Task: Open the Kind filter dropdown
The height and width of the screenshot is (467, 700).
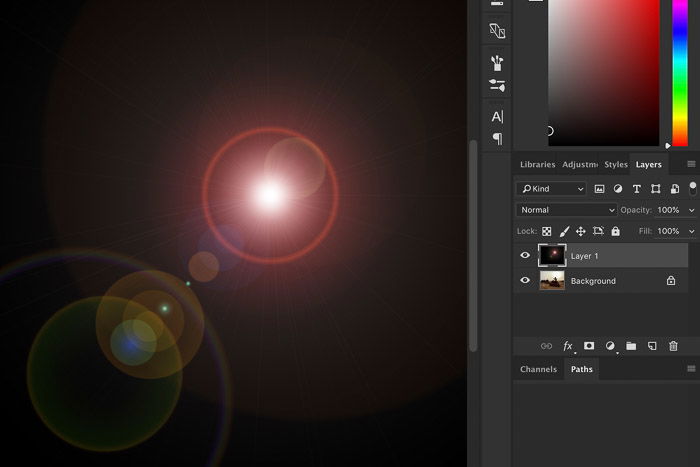Action: [x=551, y=189]
